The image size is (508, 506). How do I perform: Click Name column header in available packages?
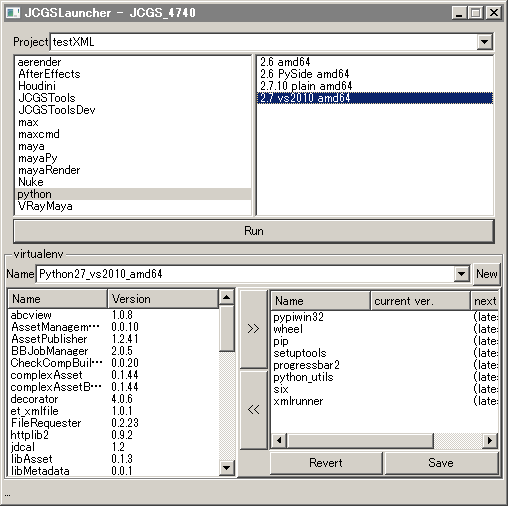pyautogui.click(x=57, y=299)
